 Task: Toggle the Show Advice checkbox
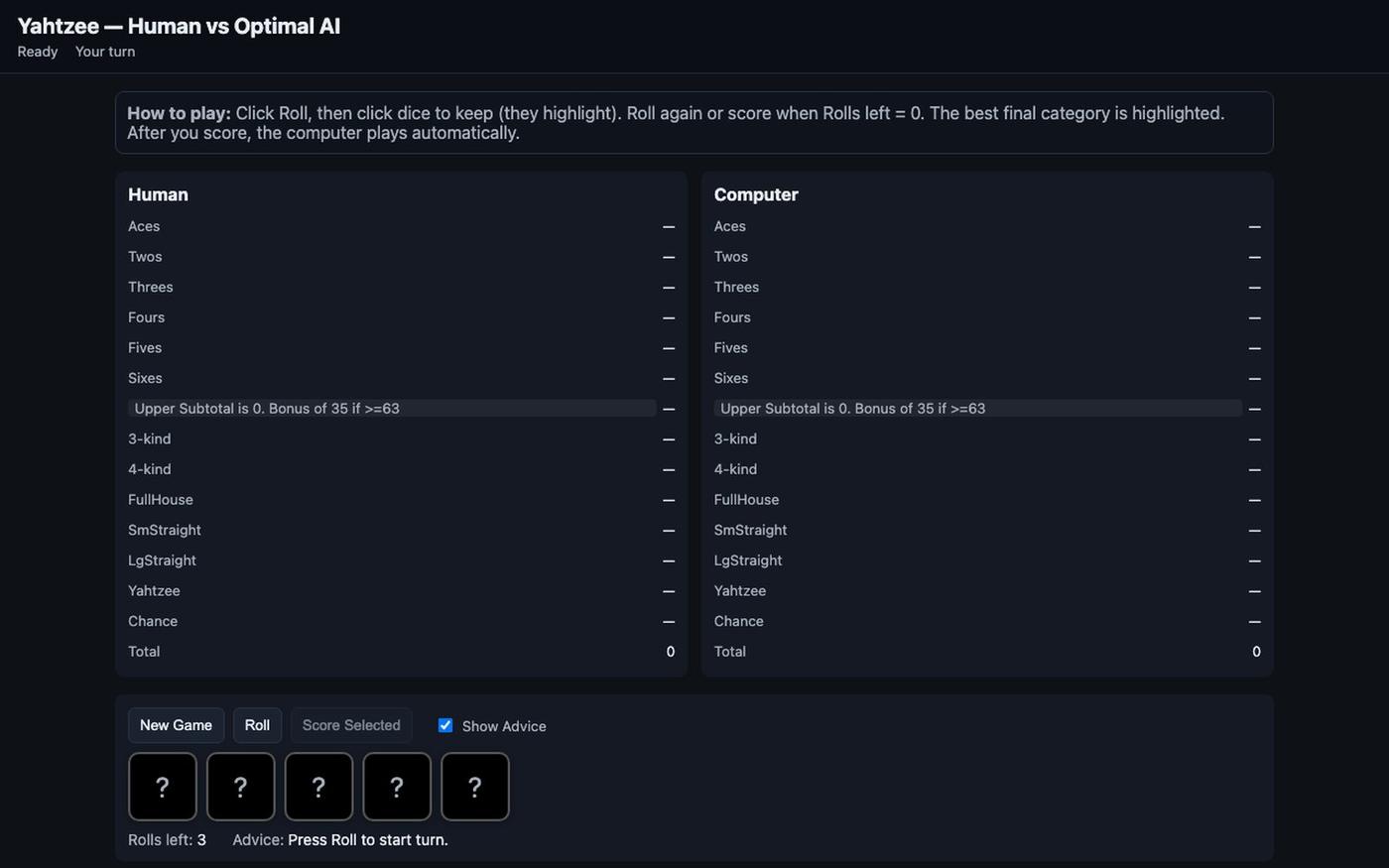(445, 725)
